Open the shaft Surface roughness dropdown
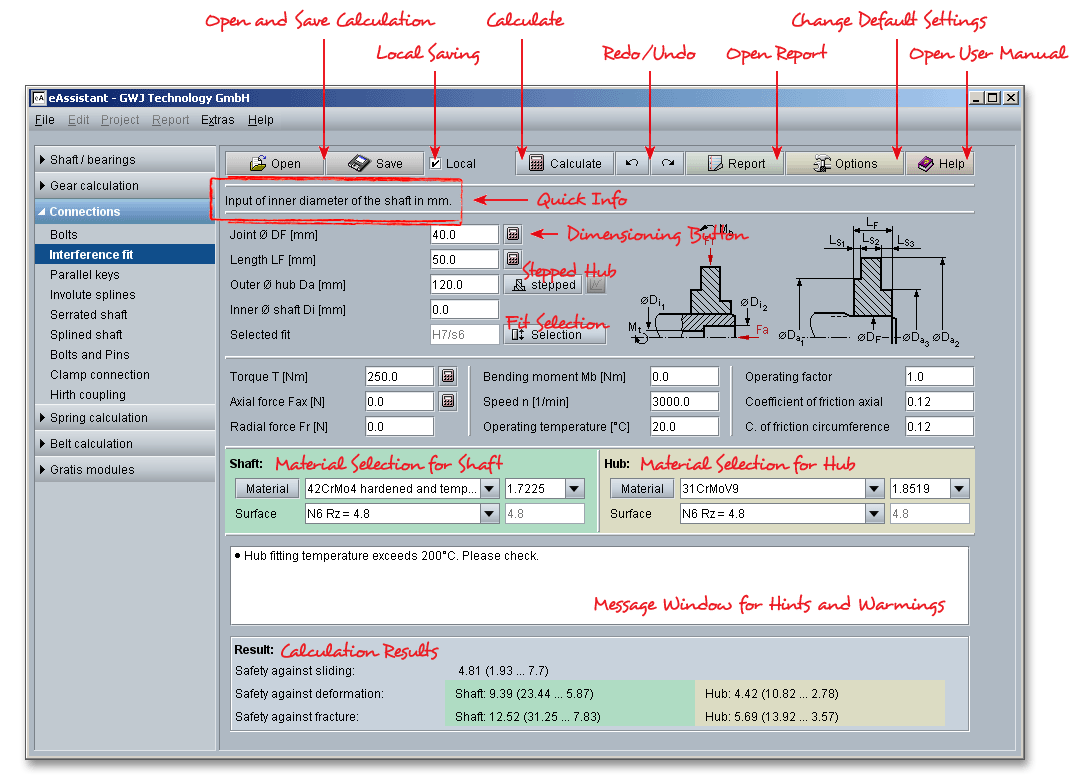Viewport: 1070px width, 775px height. [489, 514]
